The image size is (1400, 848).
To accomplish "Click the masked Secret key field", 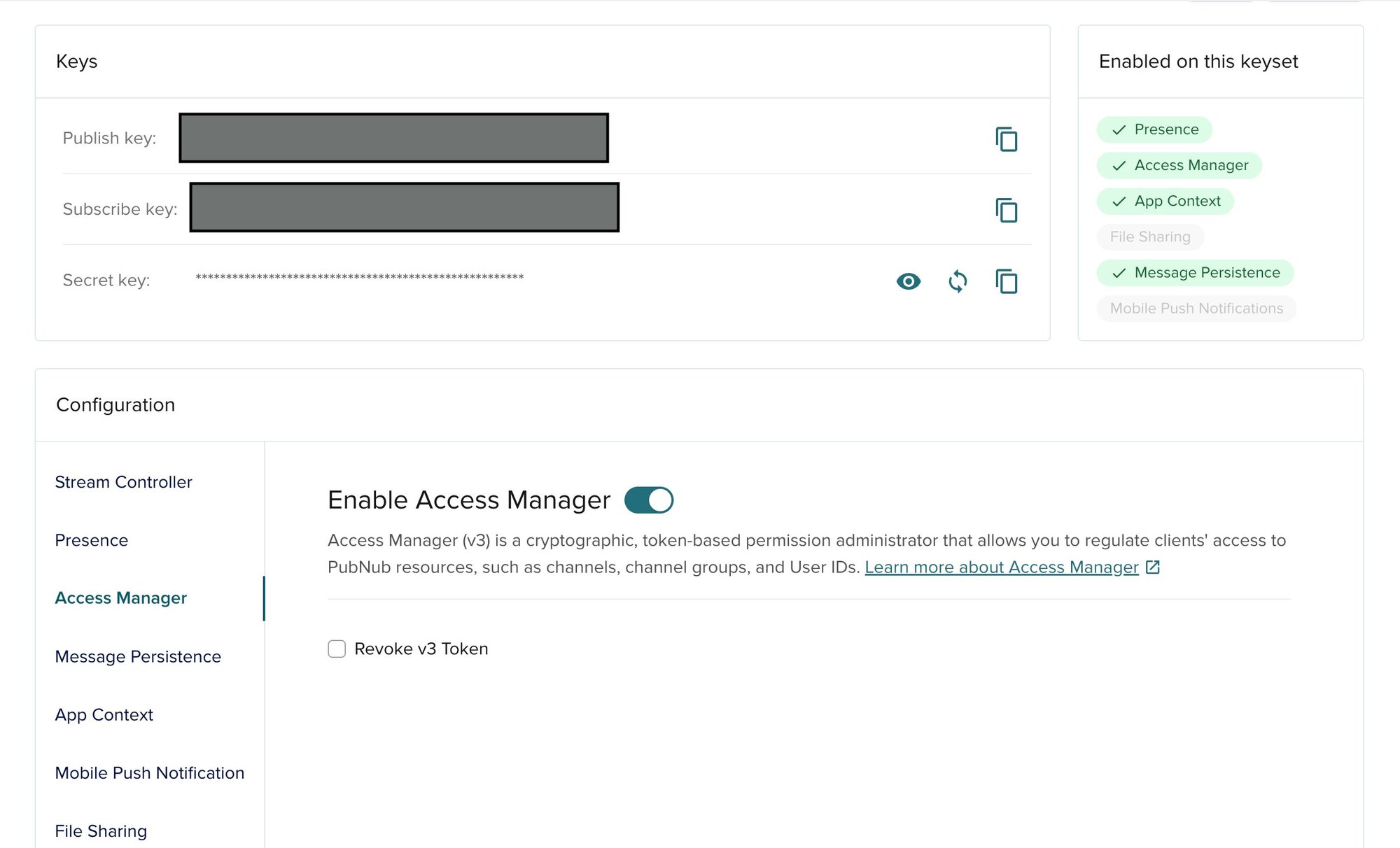I will tap(359, 278).
